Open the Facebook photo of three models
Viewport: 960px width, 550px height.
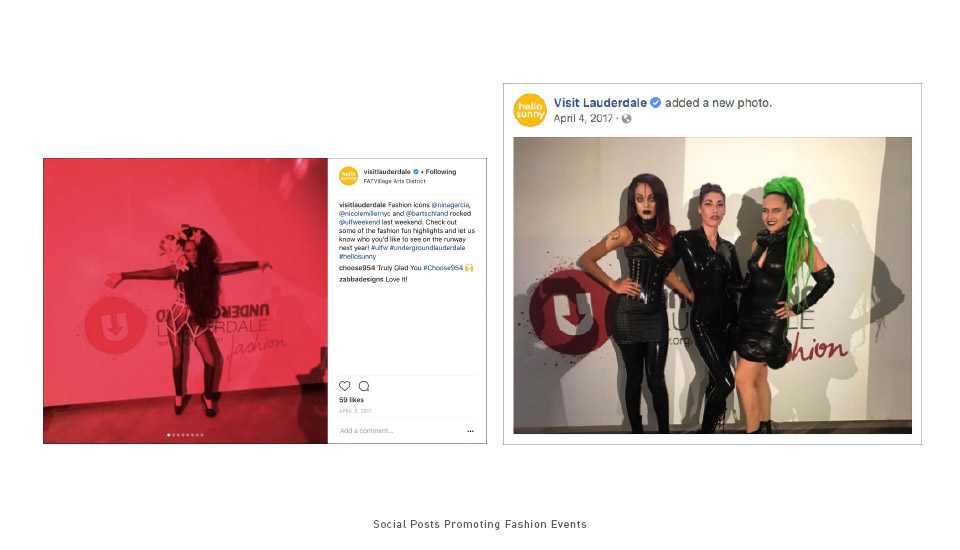[712, 285]
